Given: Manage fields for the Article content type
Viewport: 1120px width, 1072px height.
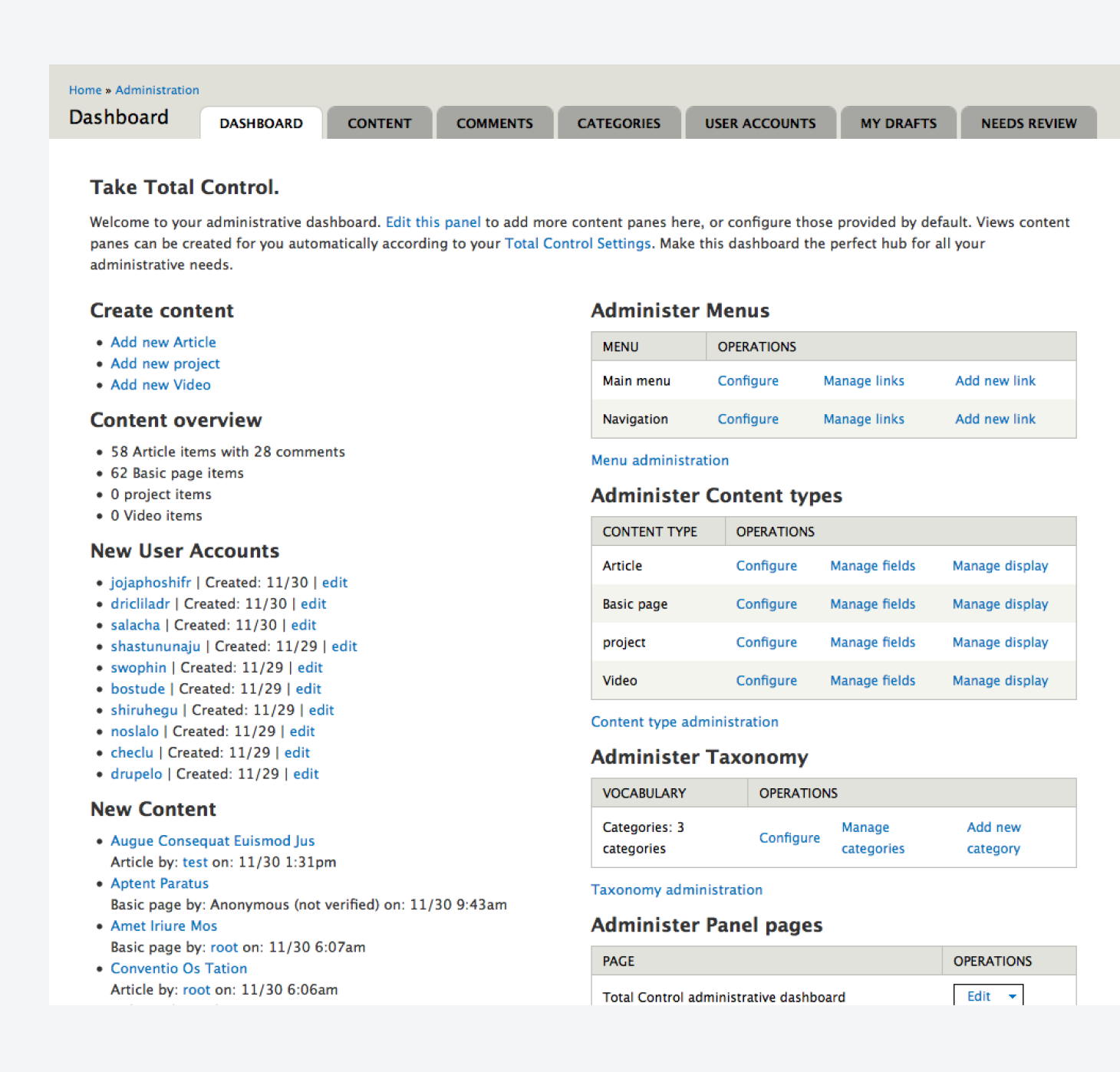Looking at the screenshot, I should pyautogui.click(x=872, y=565).
